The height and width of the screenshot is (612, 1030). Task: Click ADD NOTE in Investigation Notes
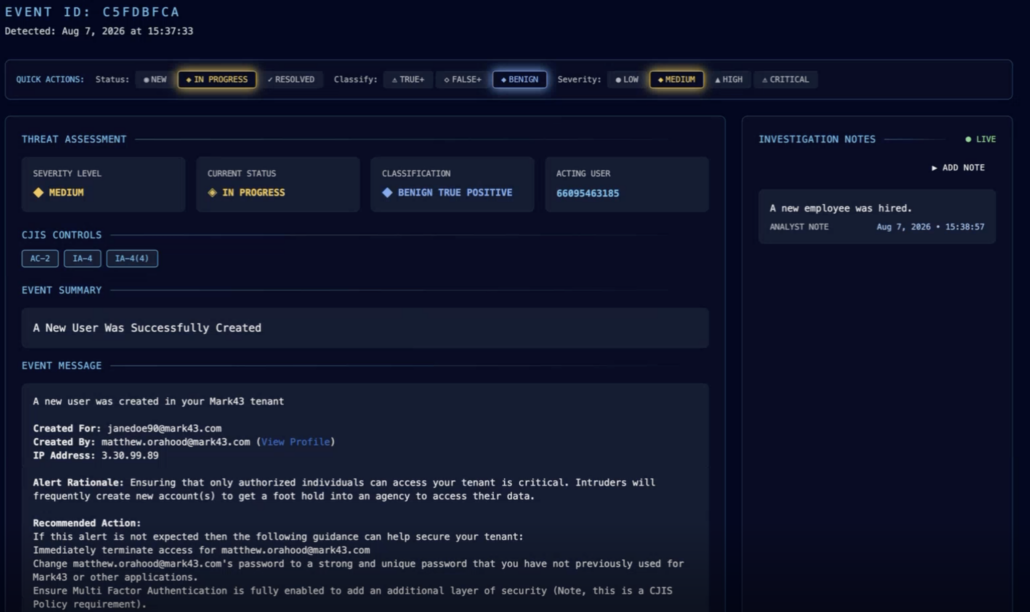[x=958, y=167]
